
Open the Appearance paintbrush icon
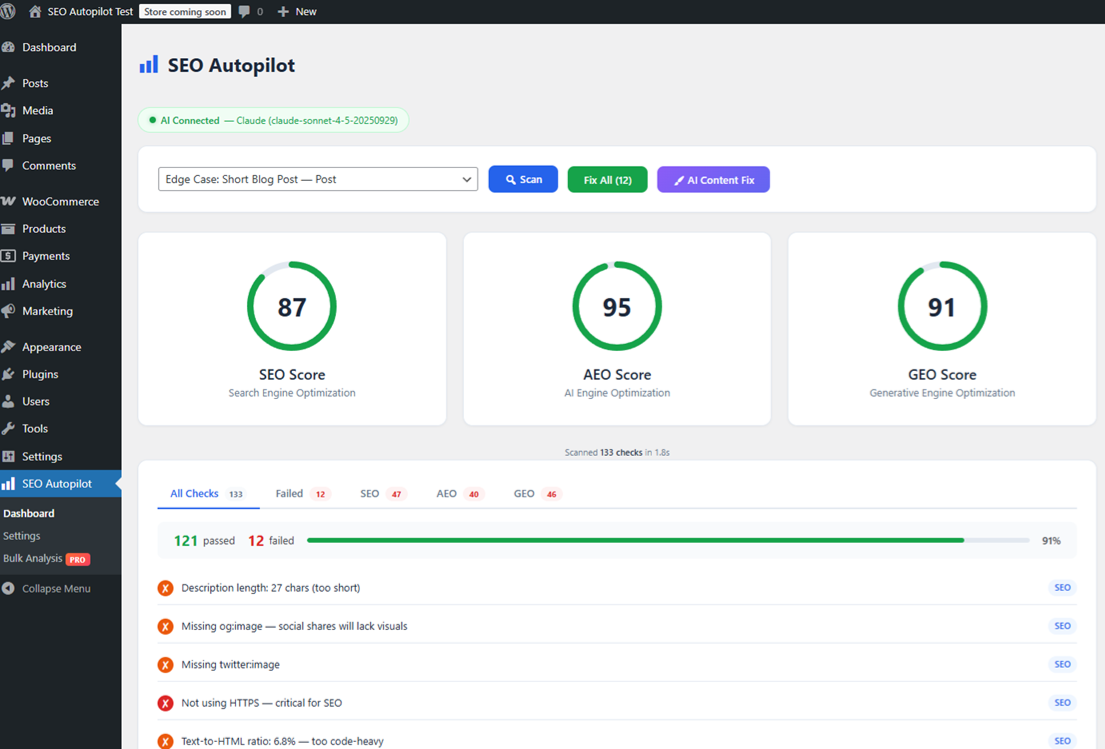click(10, 346)
